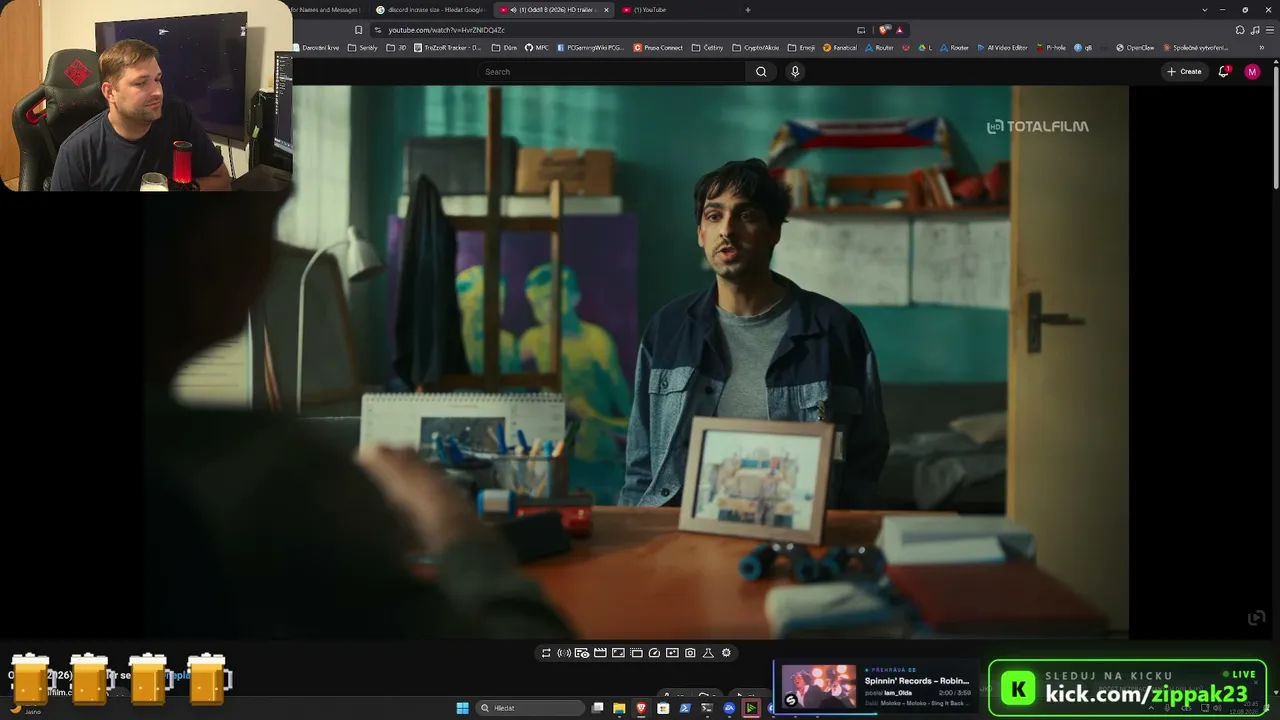Open the Dům bookmarks folder

505,47
